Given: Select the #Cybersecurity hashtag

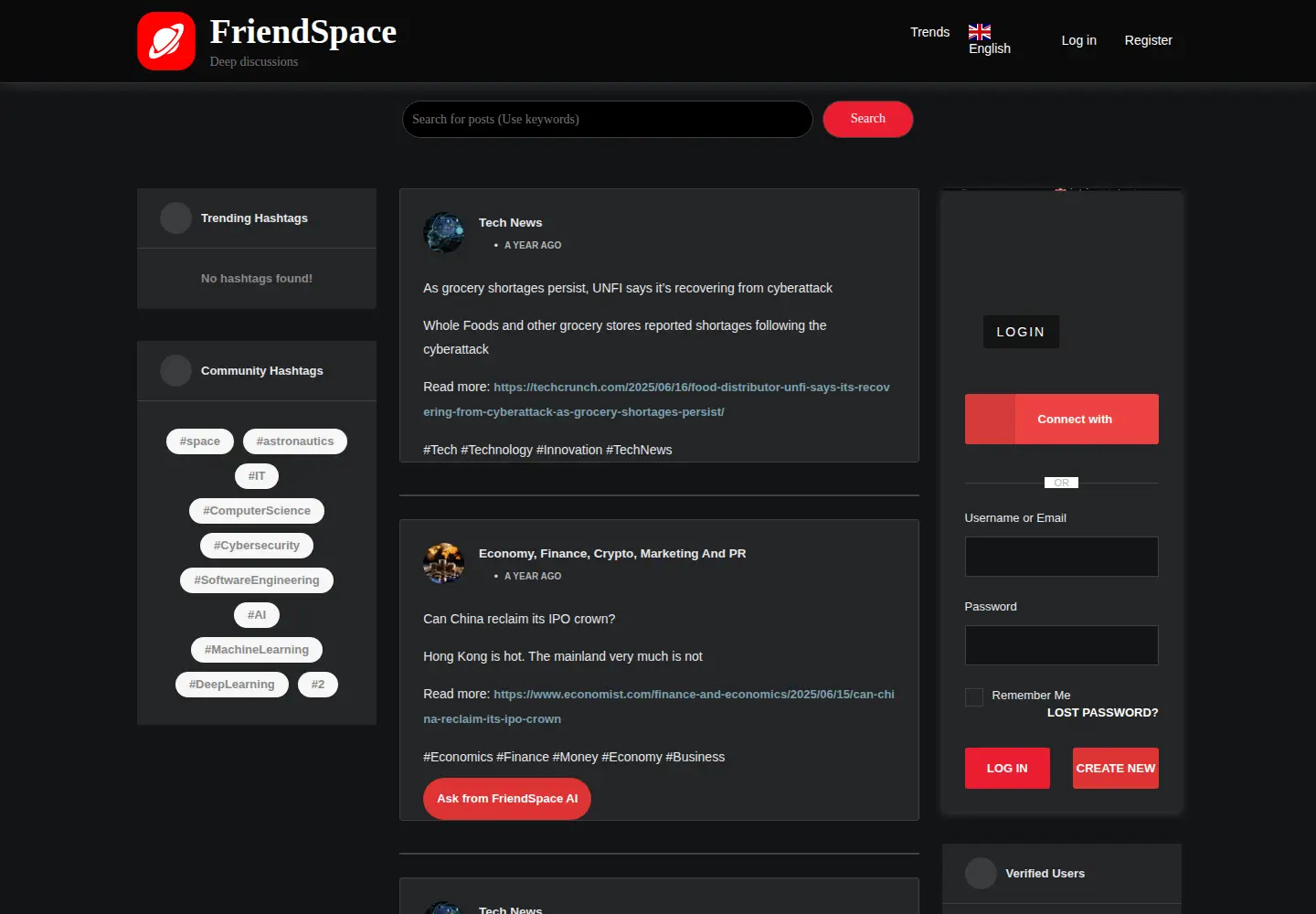Looking at the screenshot, I should [x=257, y=546].
